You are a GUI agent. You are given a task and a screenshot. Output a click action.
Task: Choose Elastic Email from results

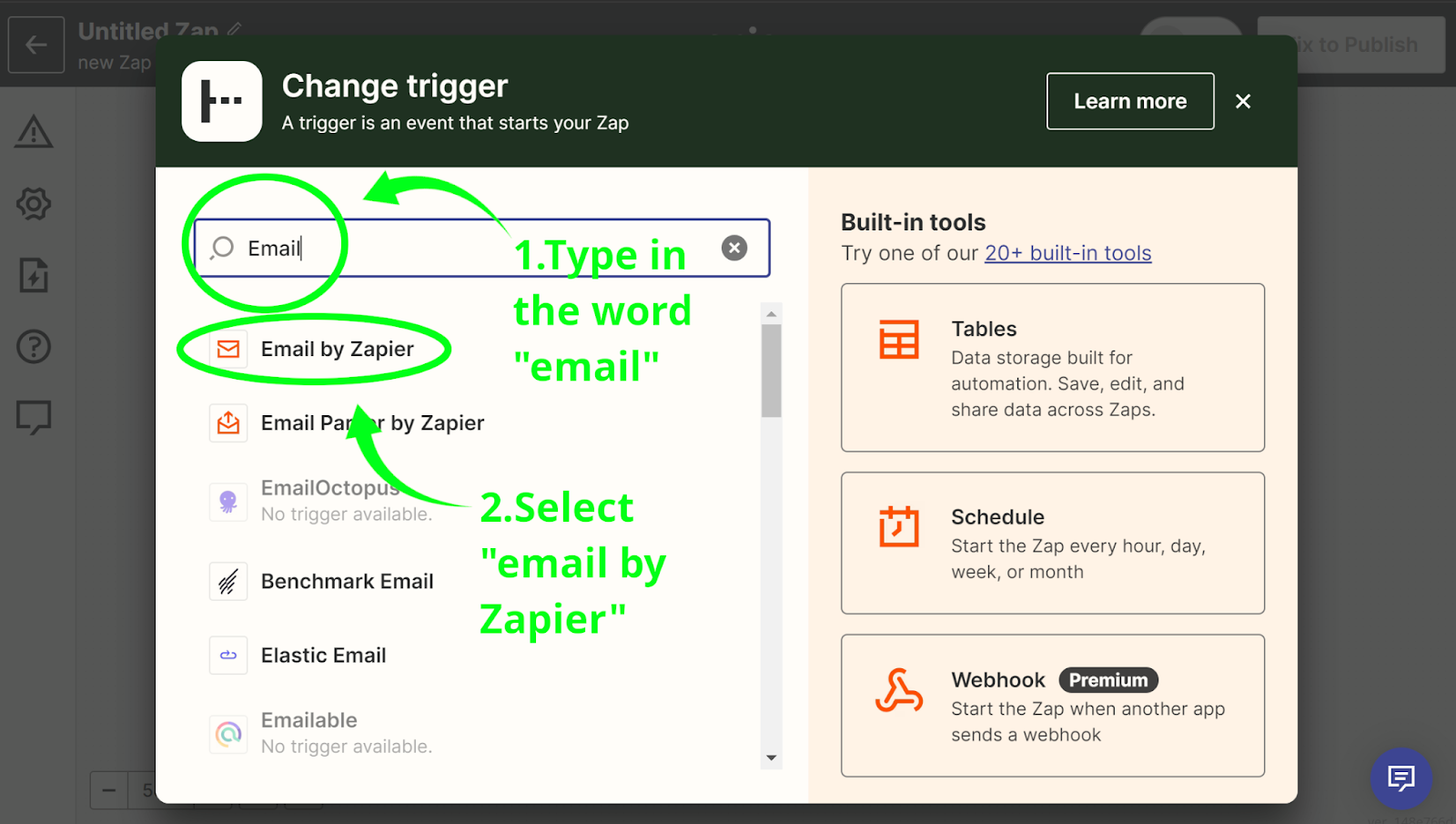click(x=323, y=655)
